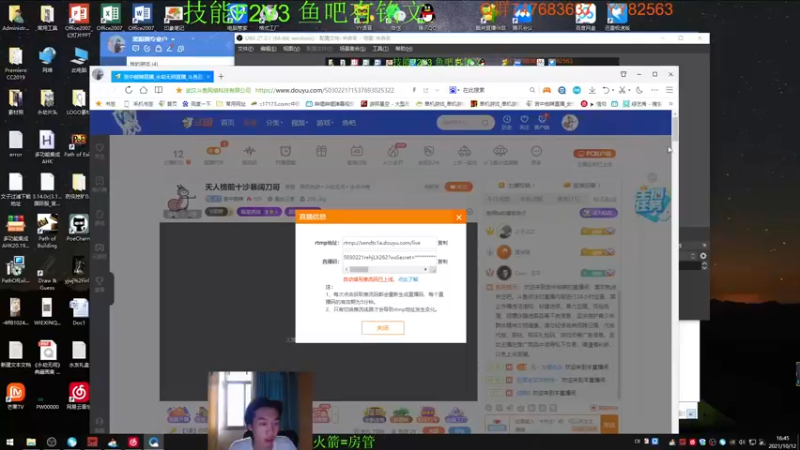
Task: Open Douyu follow heart icon in header
Action: pyautogui.click(x=524, y=122)
